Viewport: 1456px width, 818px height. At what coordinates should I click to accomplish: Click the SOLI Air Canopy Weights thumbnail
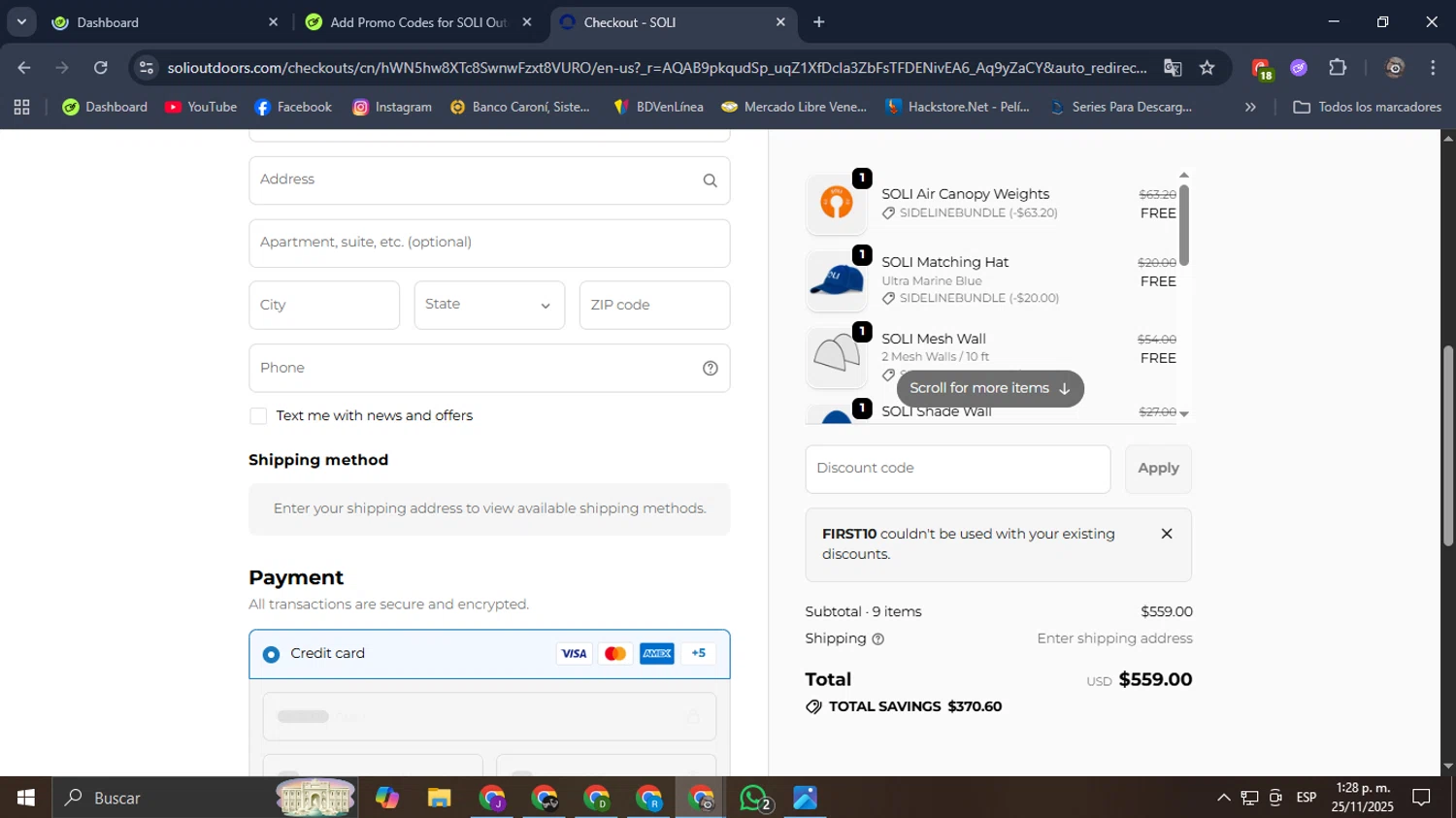(x=836, y=204)
